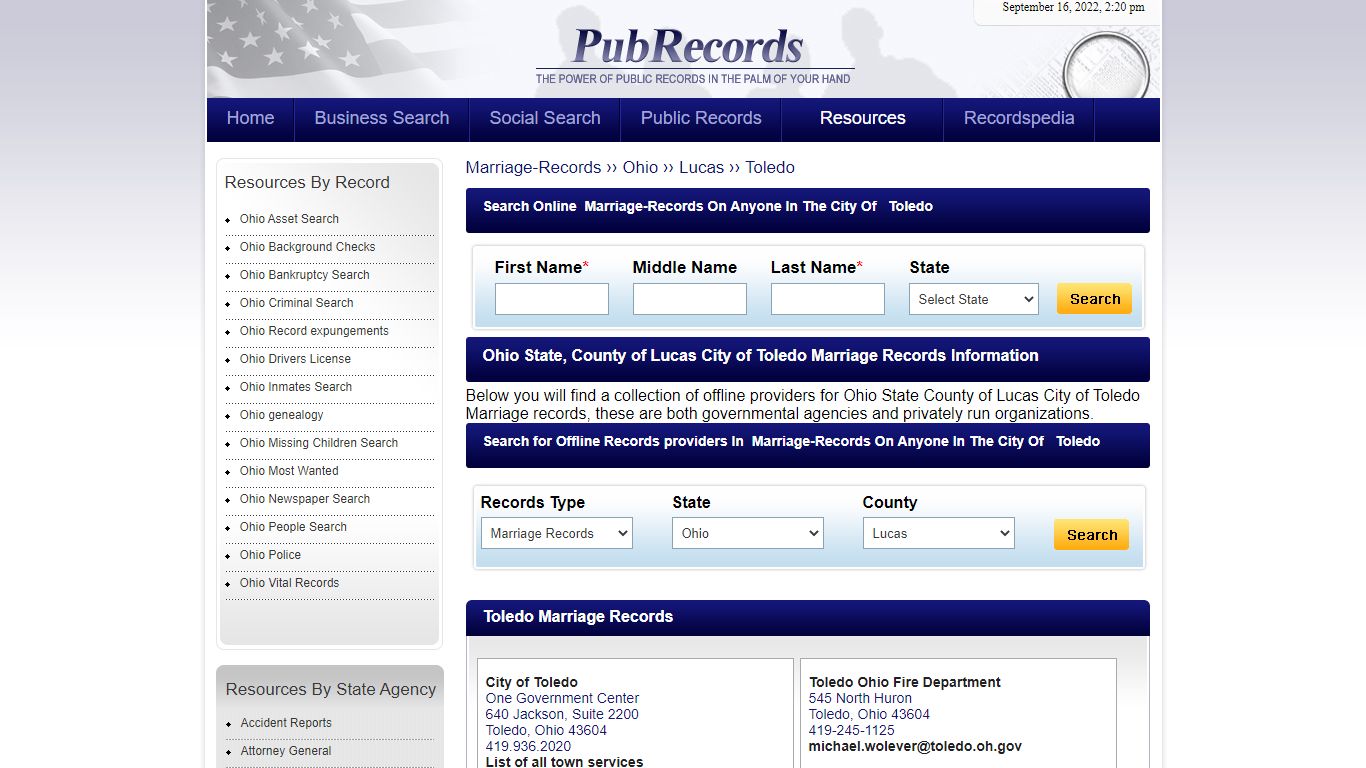Select the Toledo Marriage Records heading

coord(578,617)
